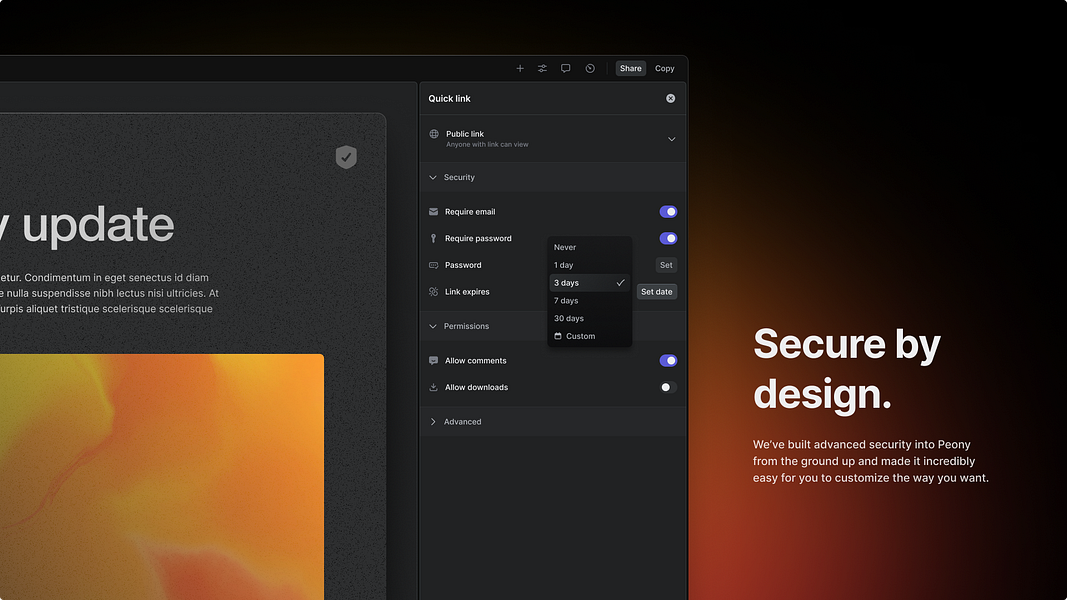This screenshot has height=600, width=1067.
Task: Close the Quick link panel
Action: point(671,99)
